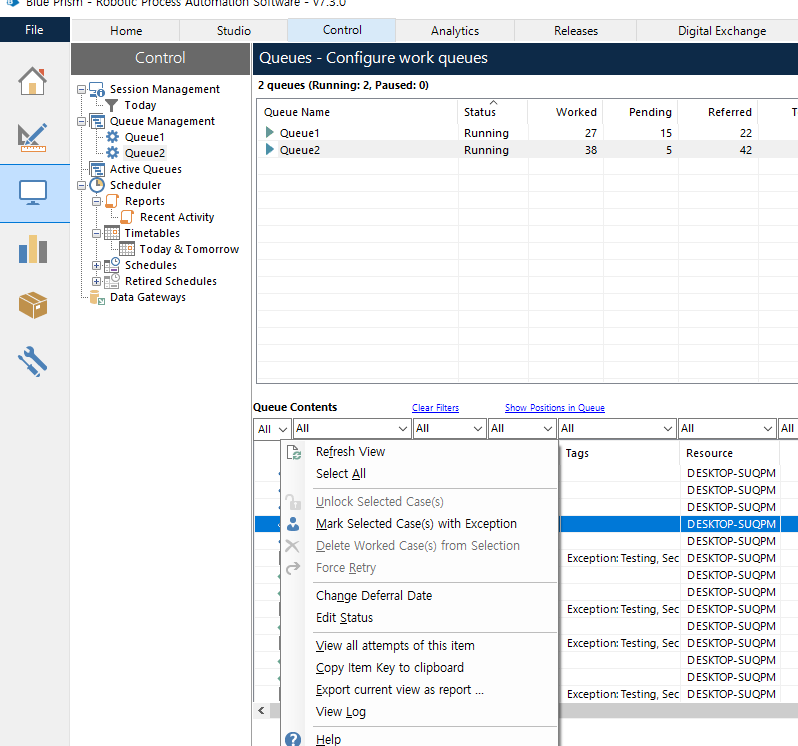Screen dimensions: 798x746
Task: Click the Today filter funnel icon
Action: point(111,105)
